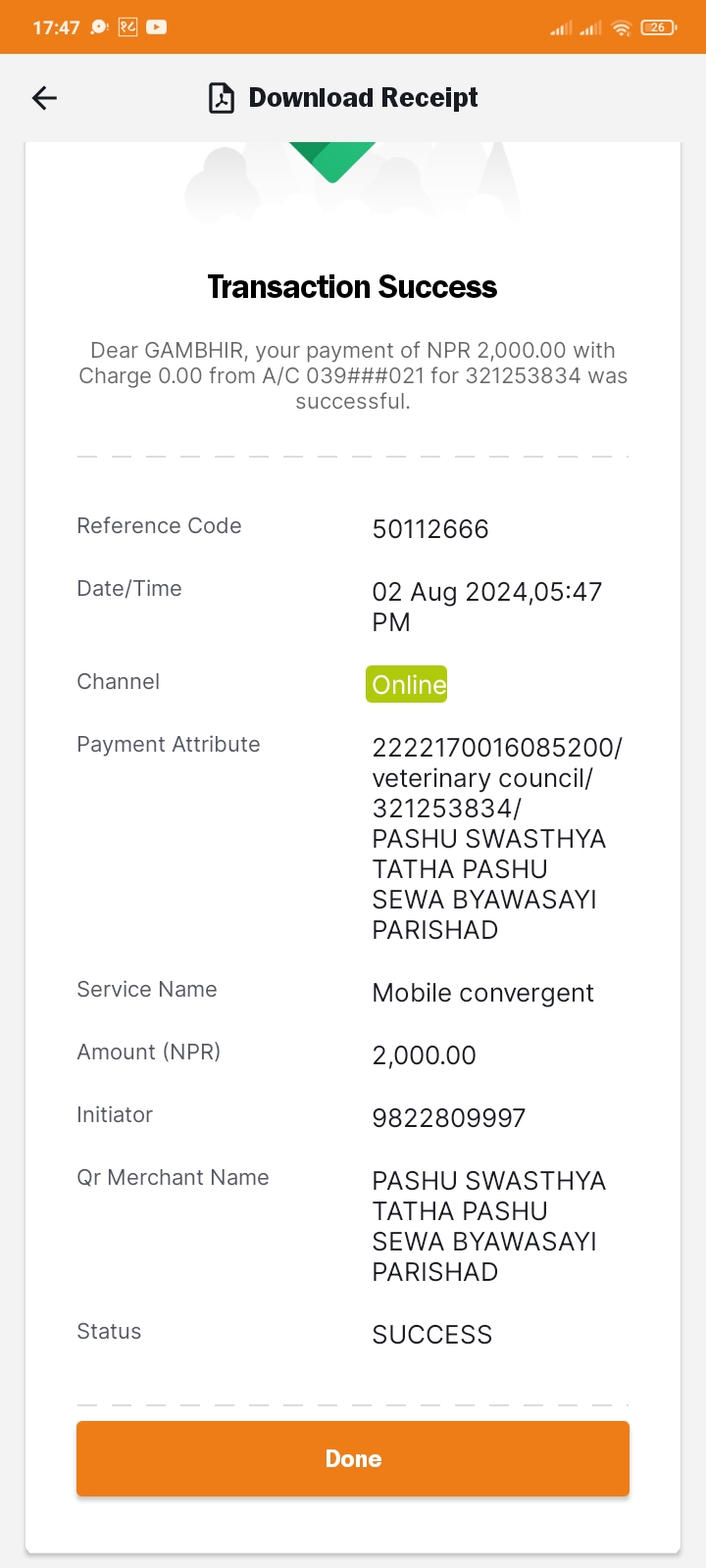Tap the YouTube notification icon
This screenshot has width=706, height=1568.
click(157, 27)
